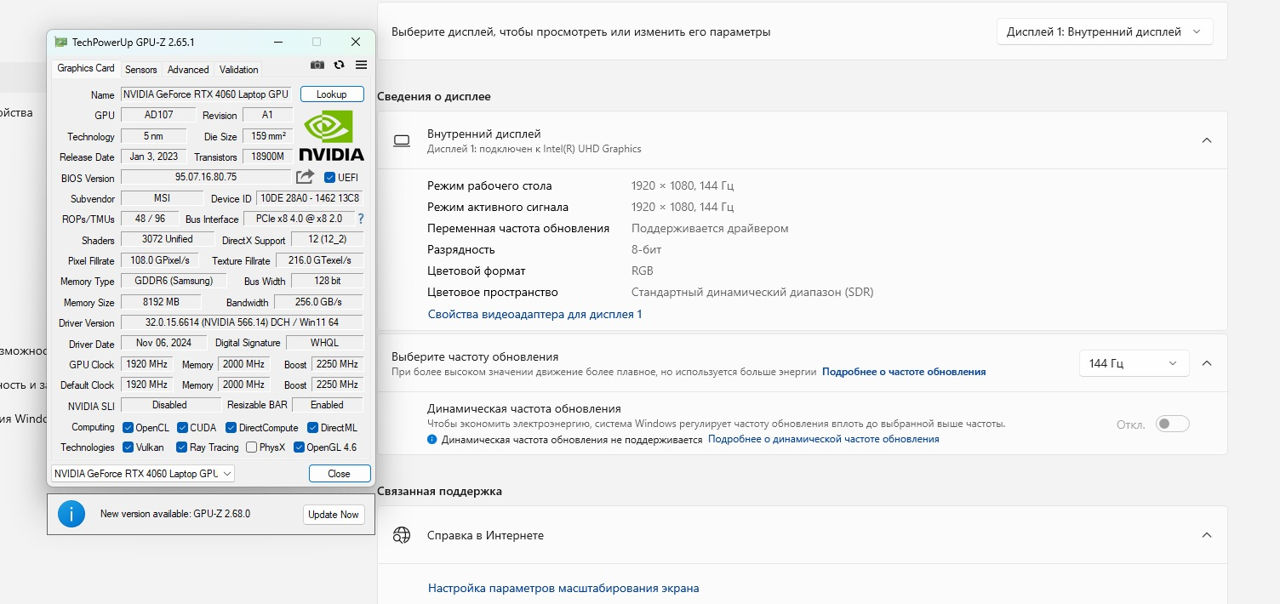Image resolution: width=1280 pixels, height=604 pixels.
Task: Click the blue info icon in update notice
Action: [71, 514]
